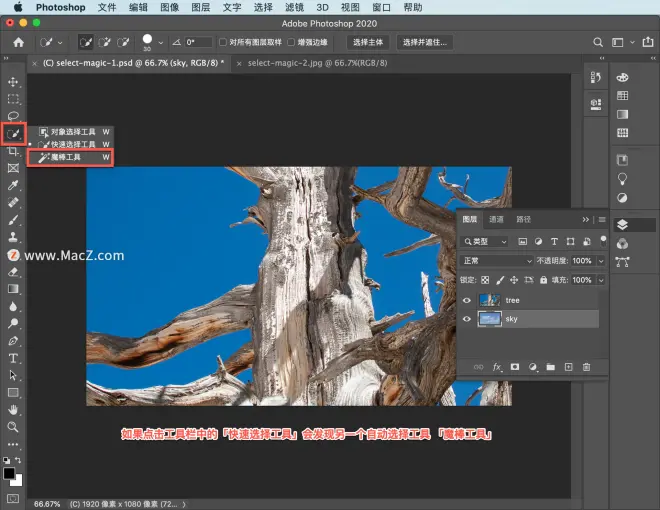Expand the 不透明度 opacity dropdown arrow
This screenshot has width=660, height=510.
coord(601,261)
